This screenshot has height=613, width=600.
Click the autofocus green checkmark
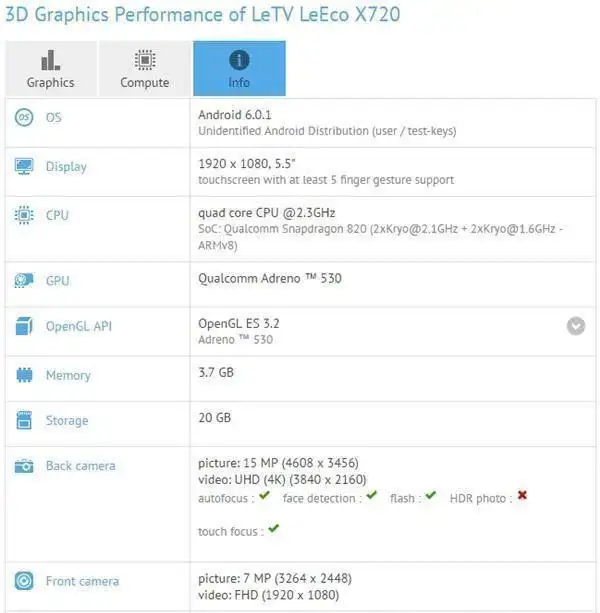(265, 495)
